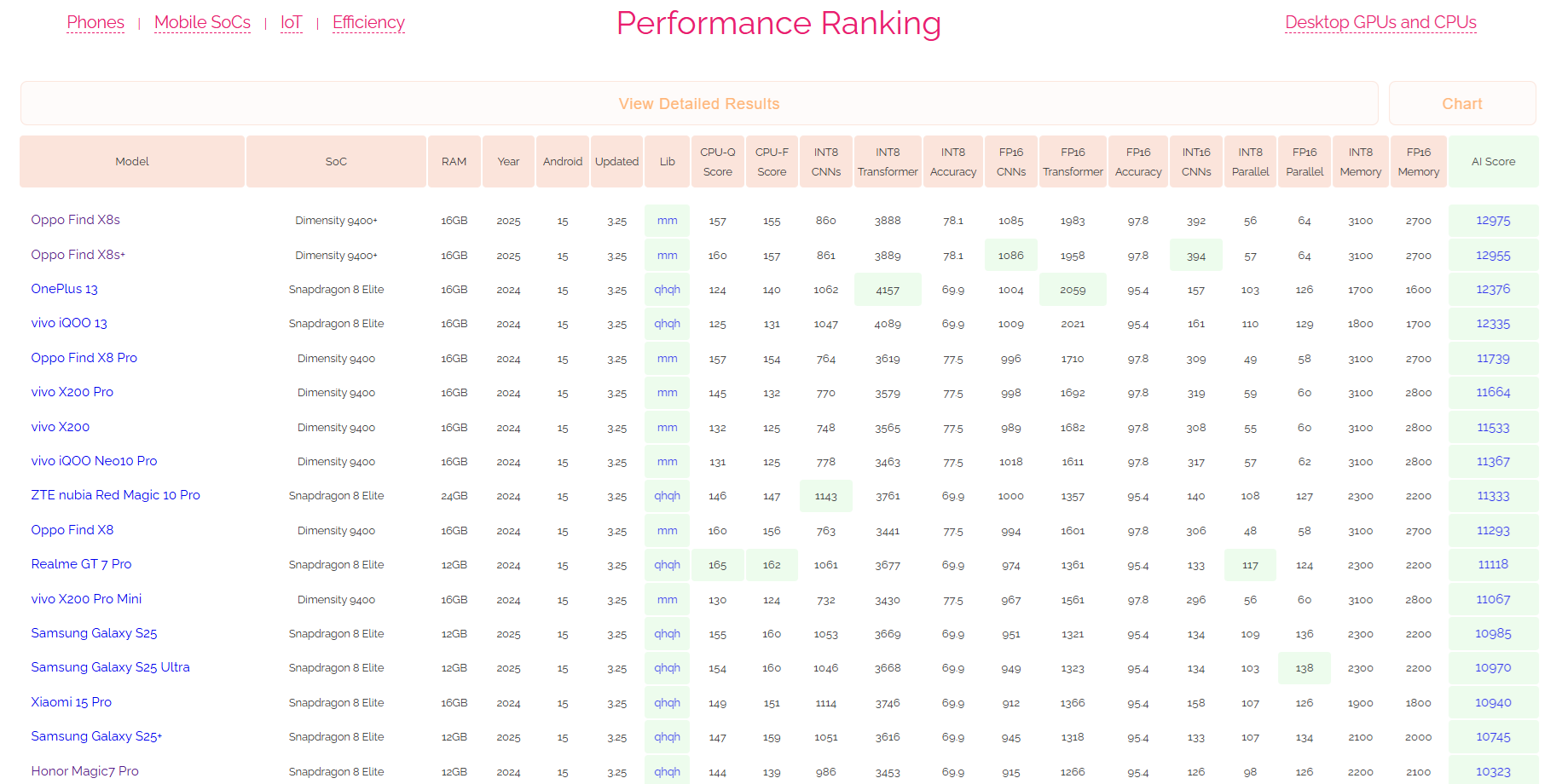Click the Honor Magic7 Pro link
Screen dimensions: 1556x784
click(85, 771)
